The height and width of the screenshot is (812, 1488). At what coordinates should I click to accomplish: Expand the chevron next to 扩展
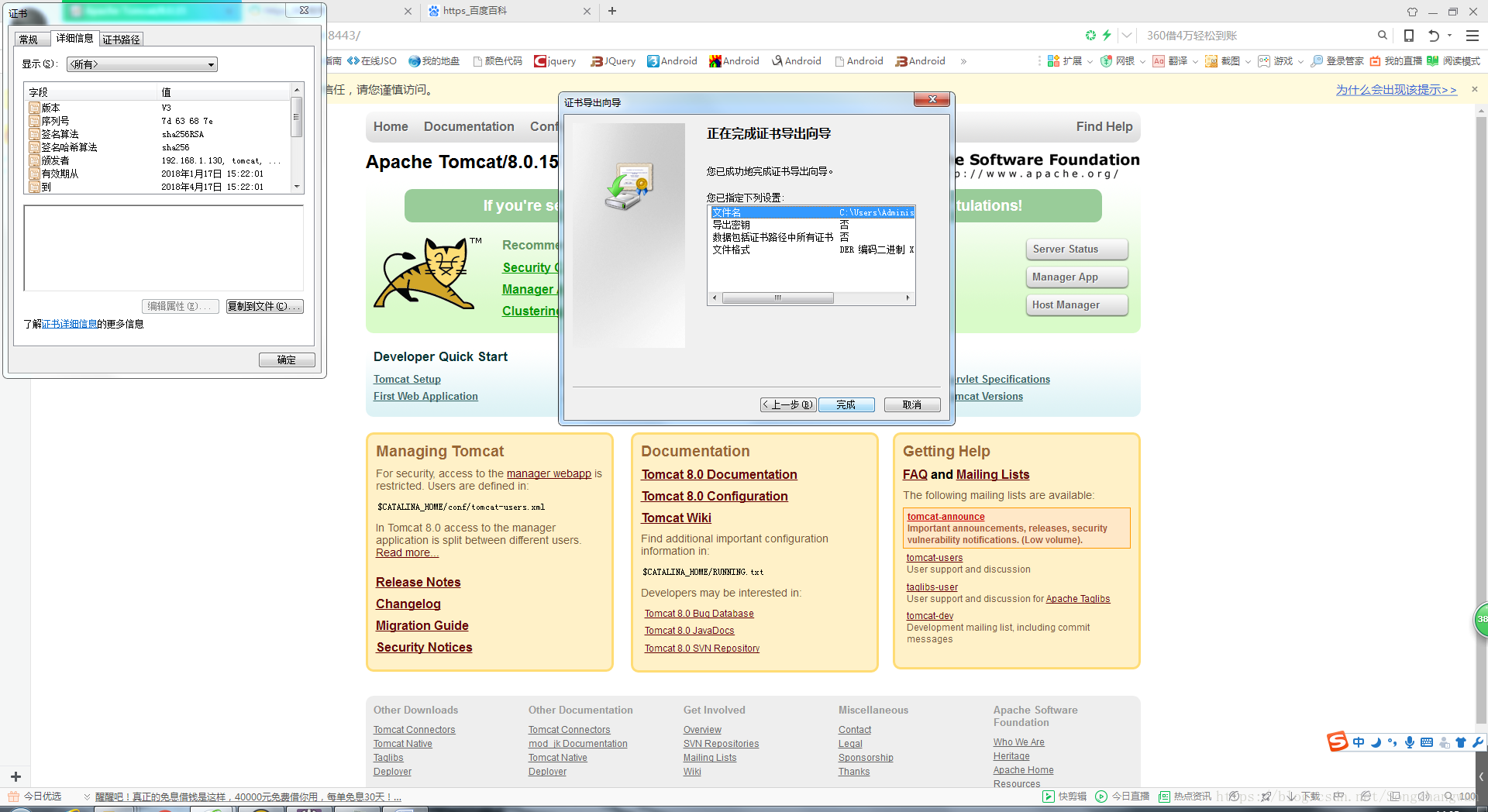point(1090,62)
